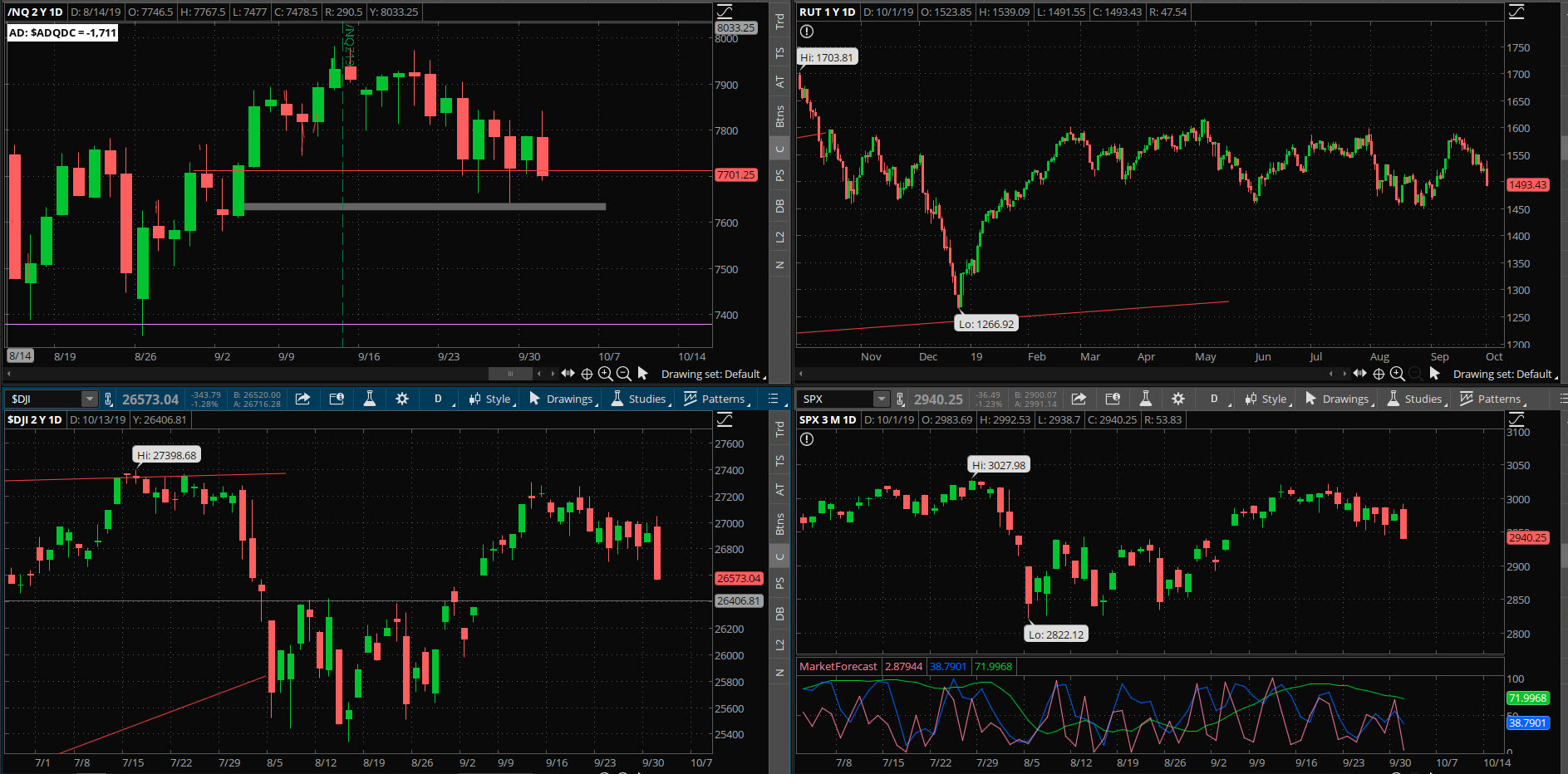1568x774 pixels.
Task: Click the flask icon next to $DJI gear
Action: (x=370, y=399)
